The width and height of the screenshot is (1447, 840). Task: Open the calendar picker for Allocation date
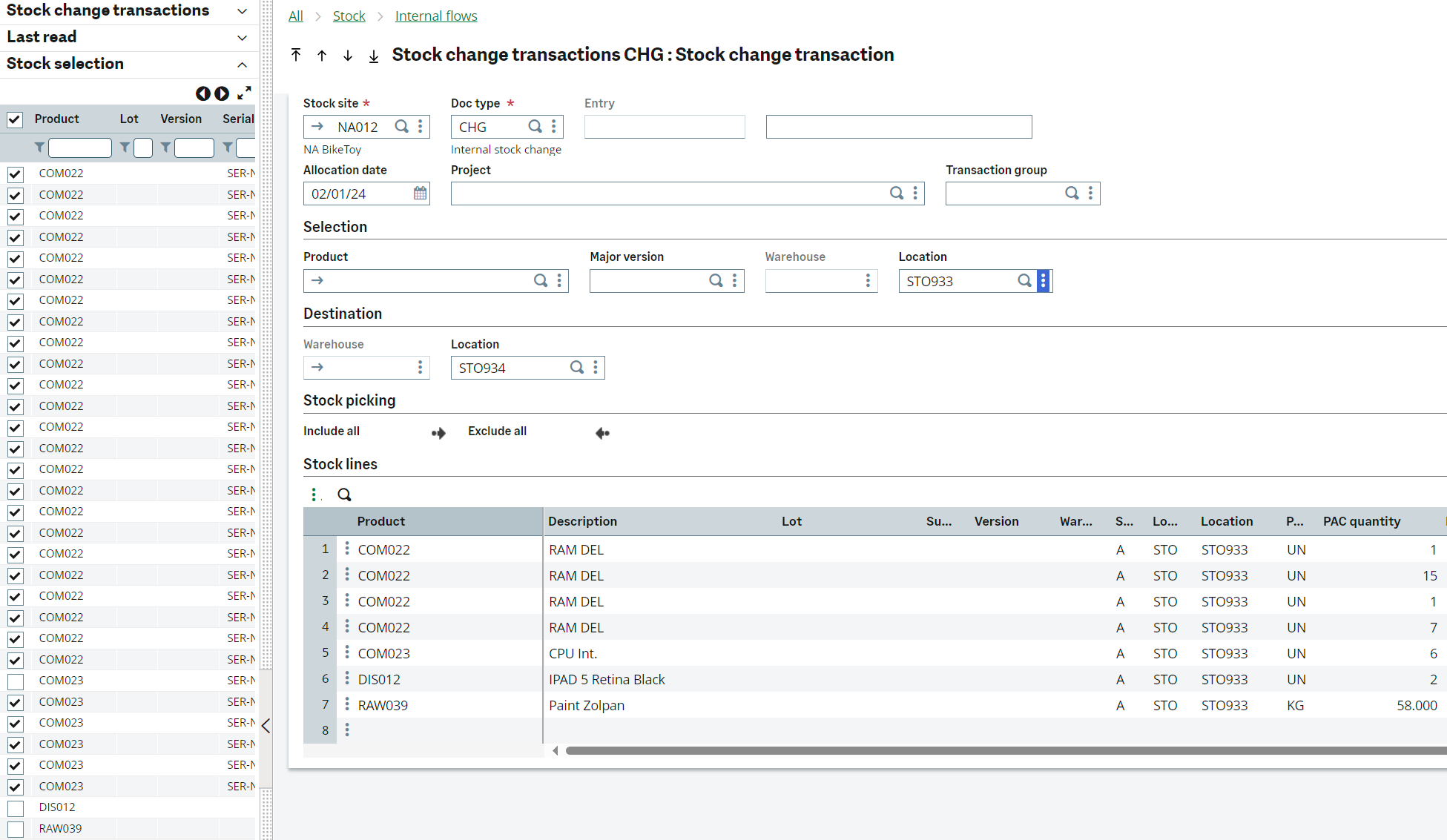[x=420, y=193]
